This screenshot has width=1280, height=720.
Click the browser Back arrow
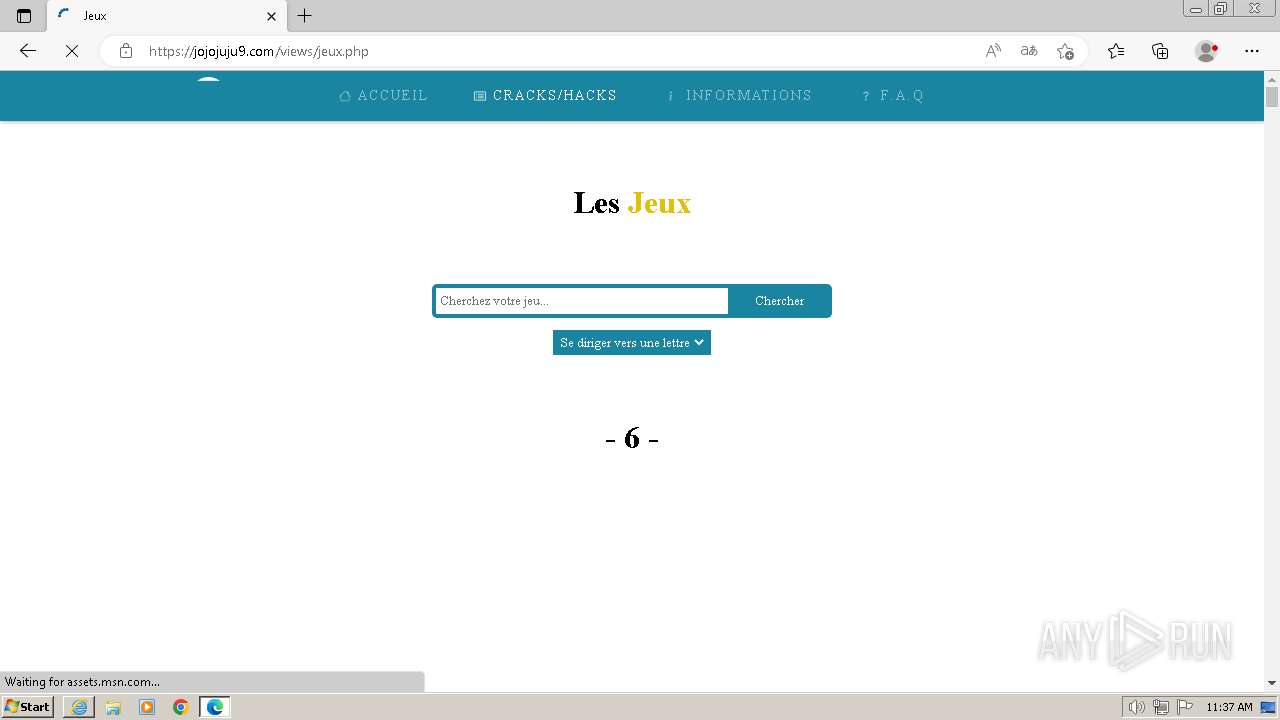(28, 51)
